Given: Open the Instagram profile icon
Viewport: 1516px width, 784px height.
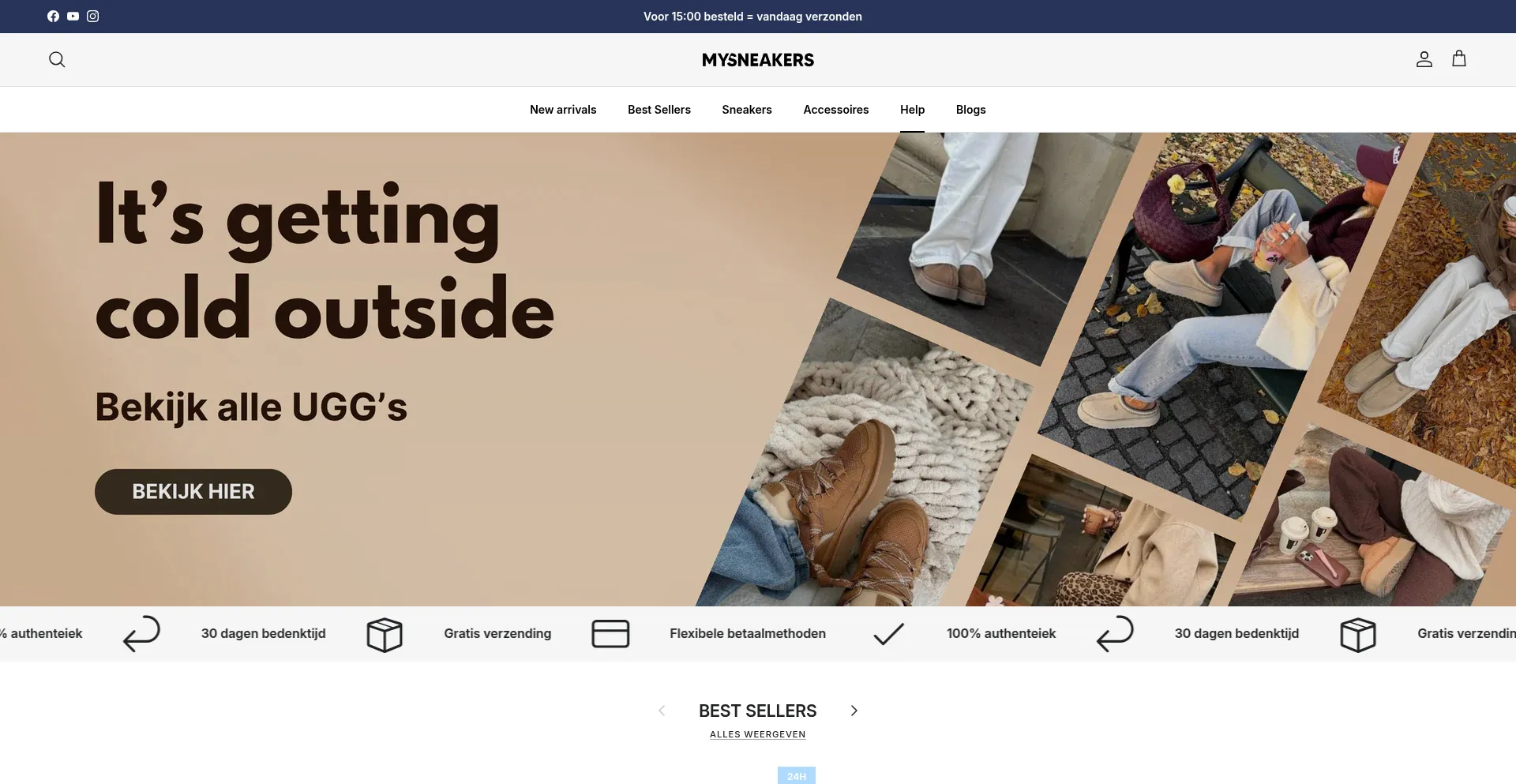Looking at the screenshot, I should pos(92,16).
